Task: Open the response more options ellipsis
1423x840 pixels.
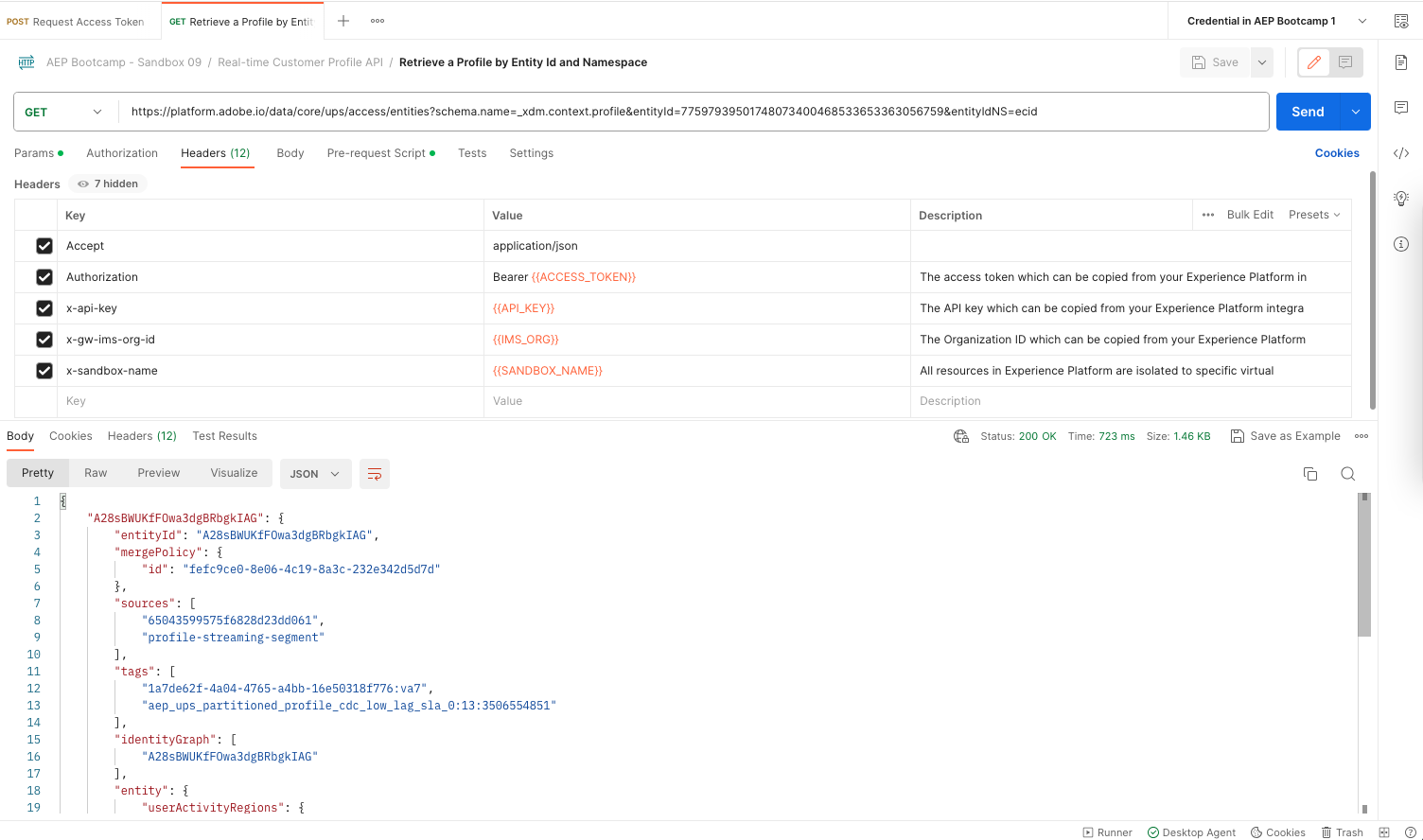Action: point(1362,436)
